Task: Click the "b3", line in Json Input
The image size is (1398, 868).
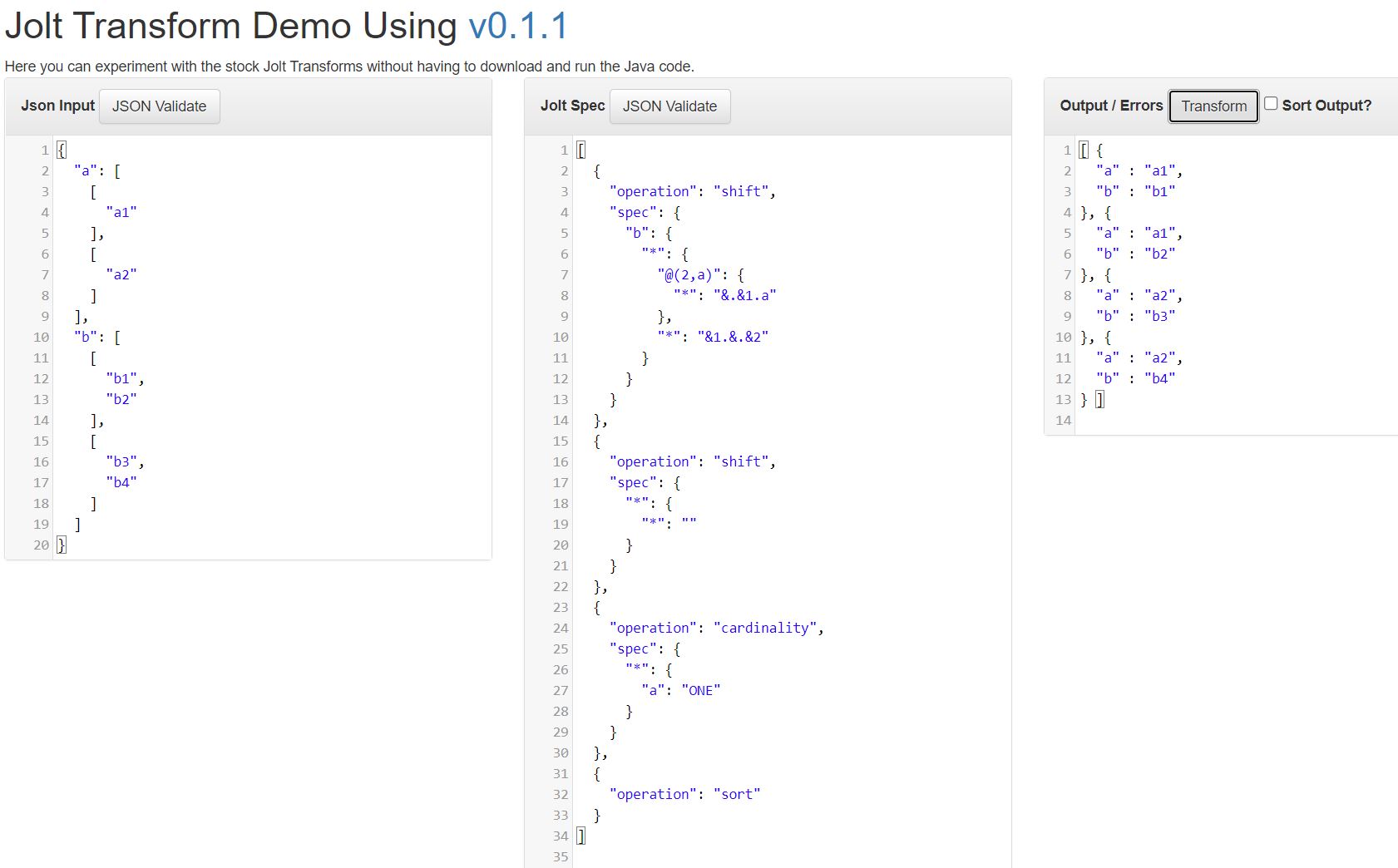Action: click(x=126, y=461)
